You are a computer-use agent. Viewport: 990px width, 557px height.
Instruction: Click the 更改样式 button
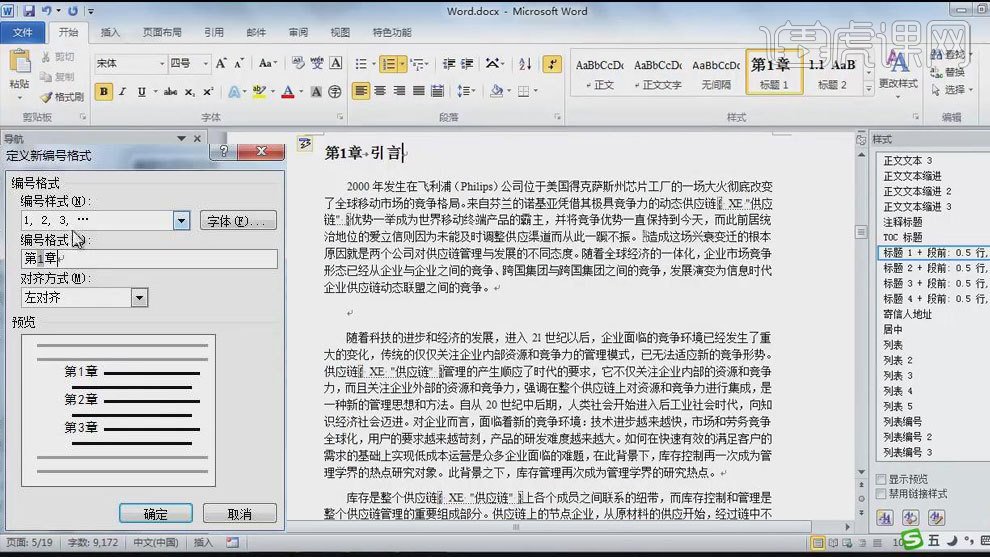[x=898, y=71]
